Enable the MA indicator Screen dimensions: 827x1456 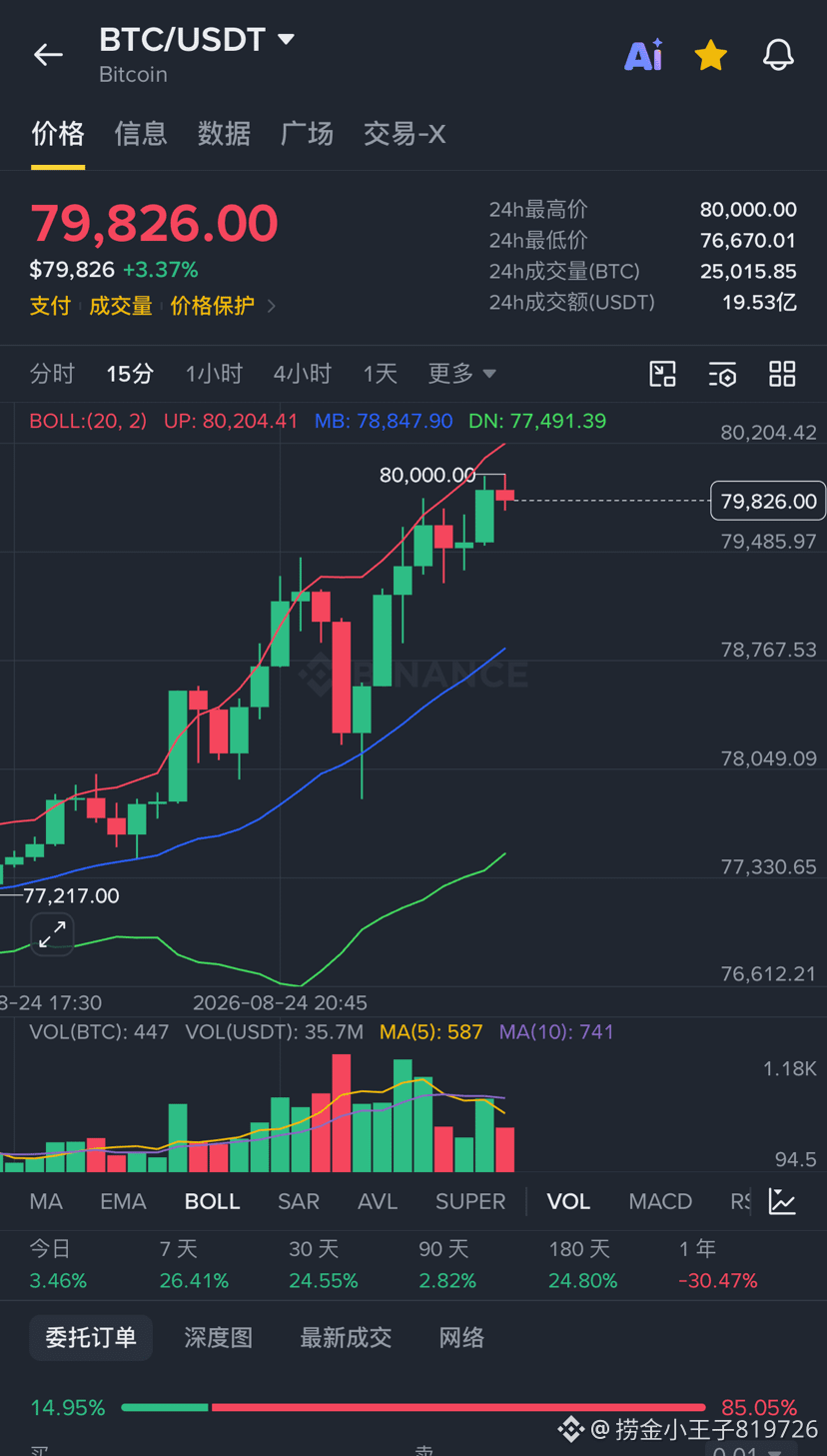point(46,1201)
